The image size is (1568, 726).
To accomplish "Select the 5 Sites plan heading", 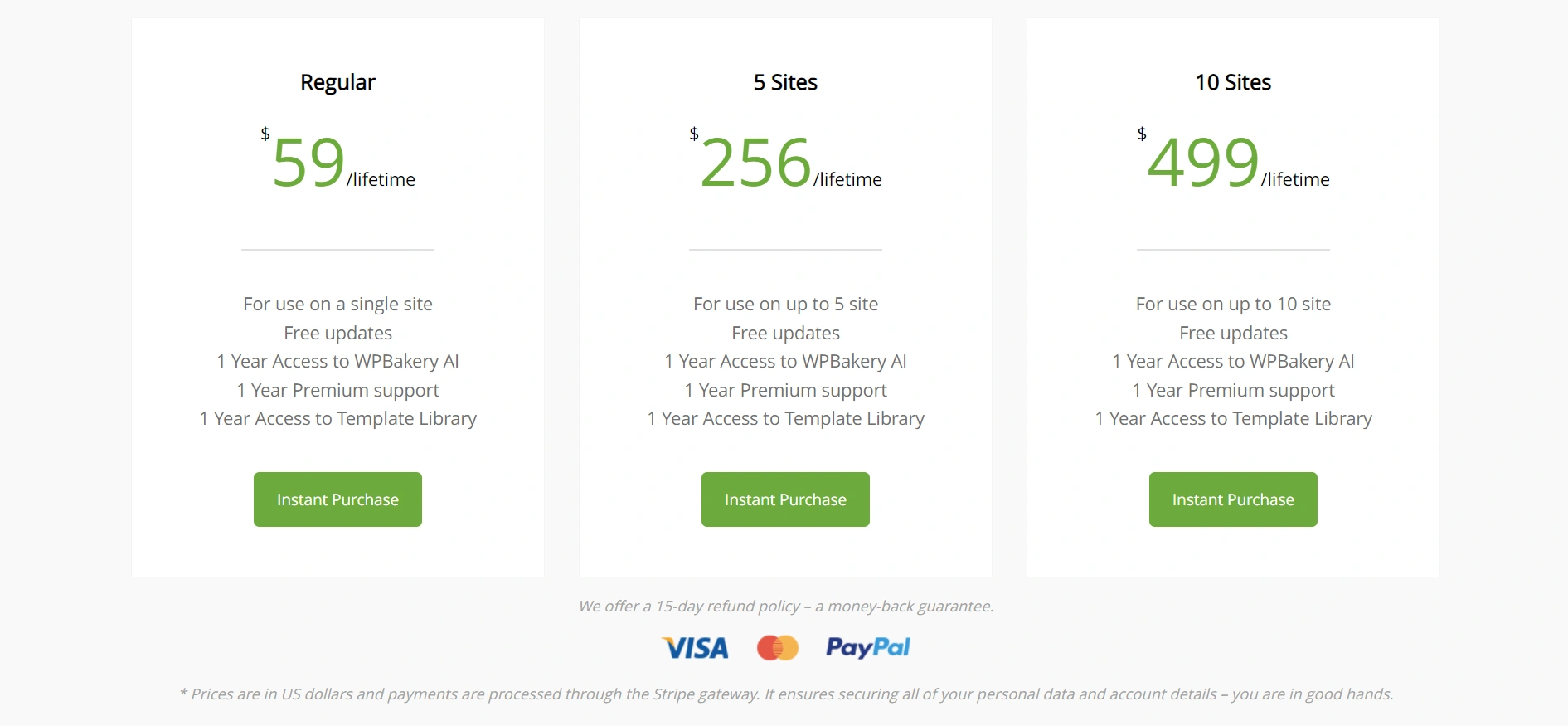I will pos(784,81).
